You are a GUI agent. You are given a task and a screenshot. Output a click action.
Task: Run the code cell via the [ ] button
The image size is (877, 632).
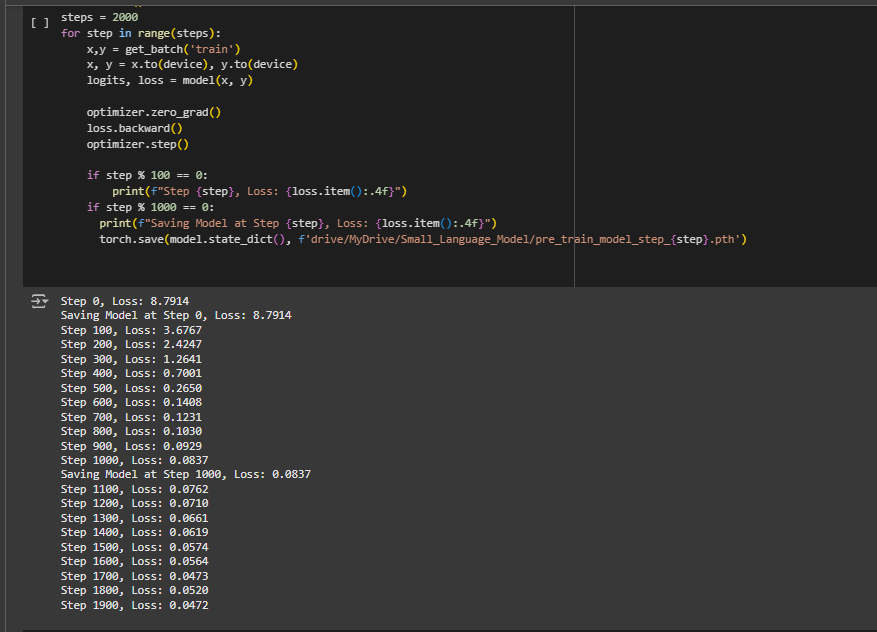point(38,22)
